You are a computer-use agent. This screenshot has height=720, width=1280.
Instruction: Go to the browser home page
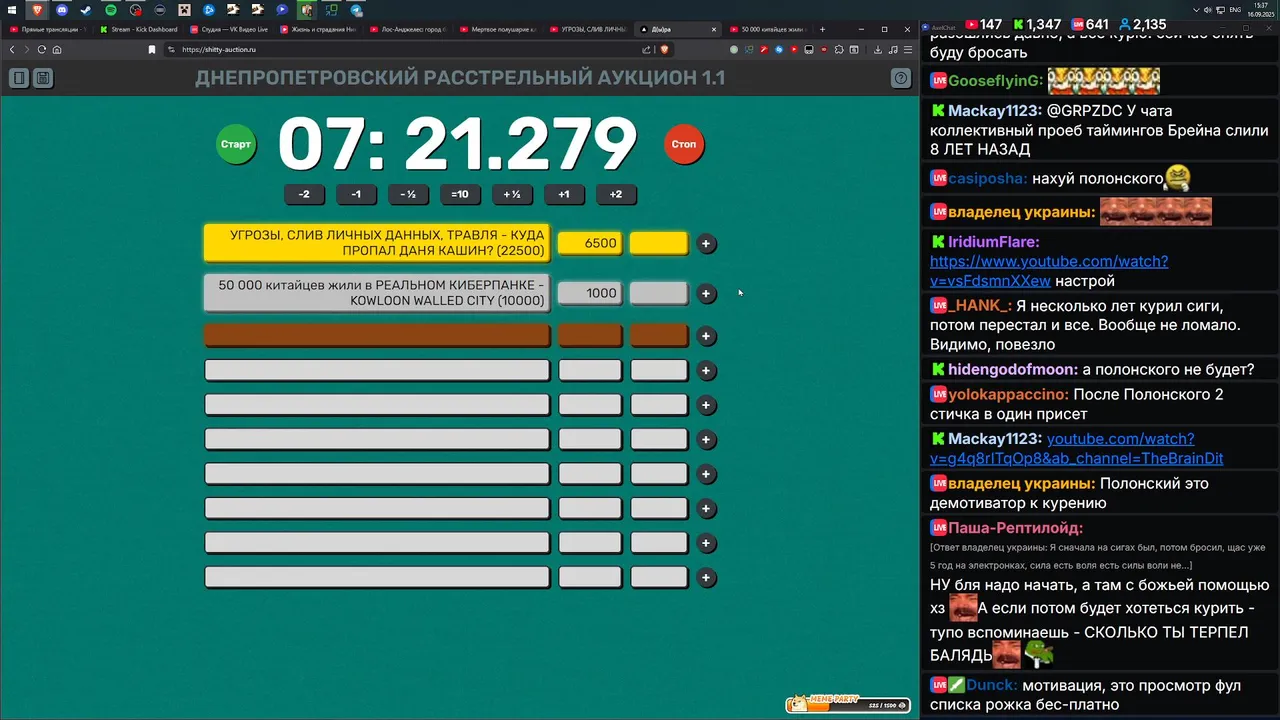pos(57,49)
